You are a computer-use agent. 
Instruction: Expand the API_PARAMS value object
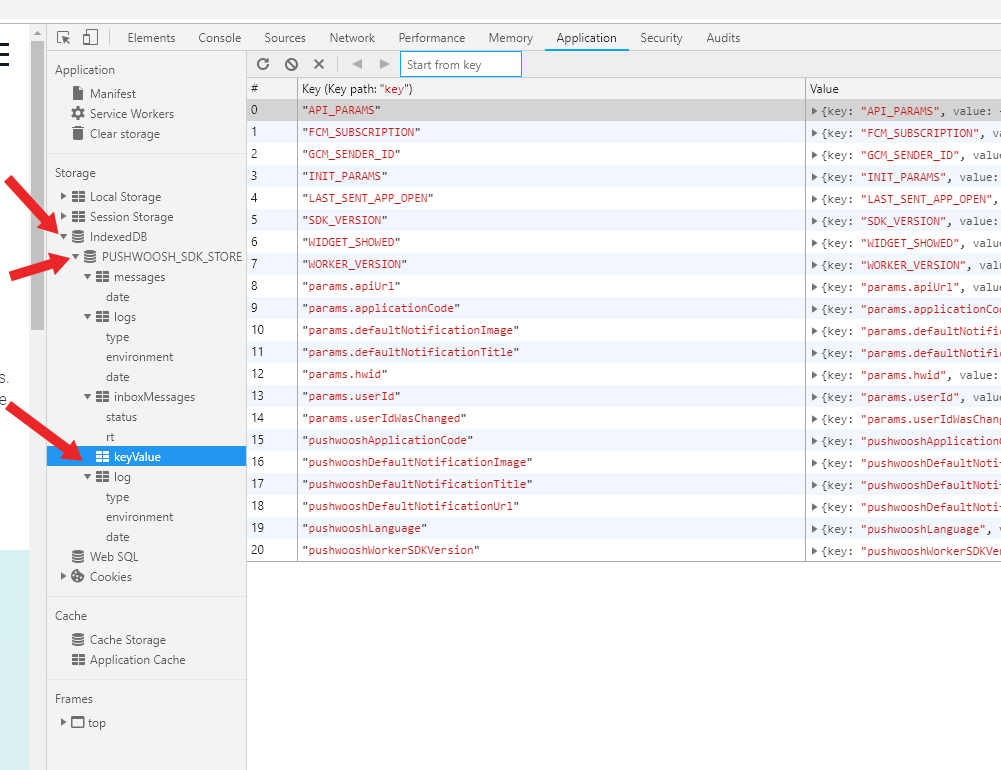click(x=815, y=110)
